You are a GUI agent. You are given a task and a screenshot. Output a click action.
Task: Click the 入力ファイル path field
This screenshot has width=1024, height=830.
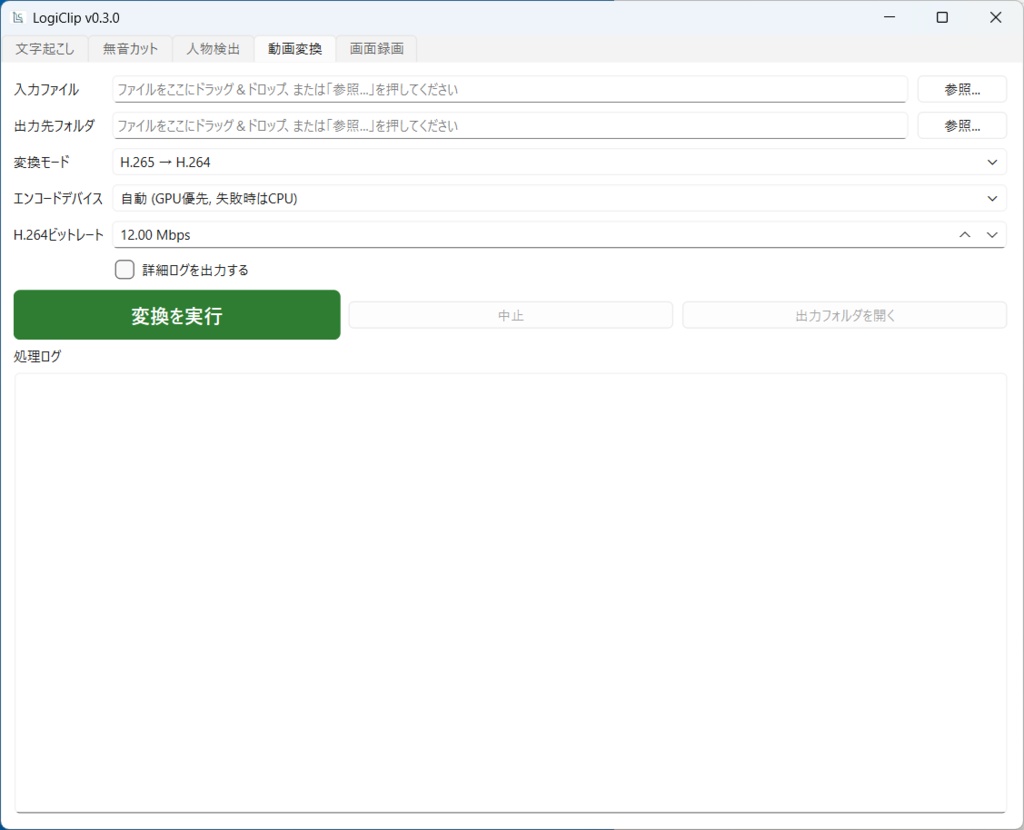pos(510,89)
